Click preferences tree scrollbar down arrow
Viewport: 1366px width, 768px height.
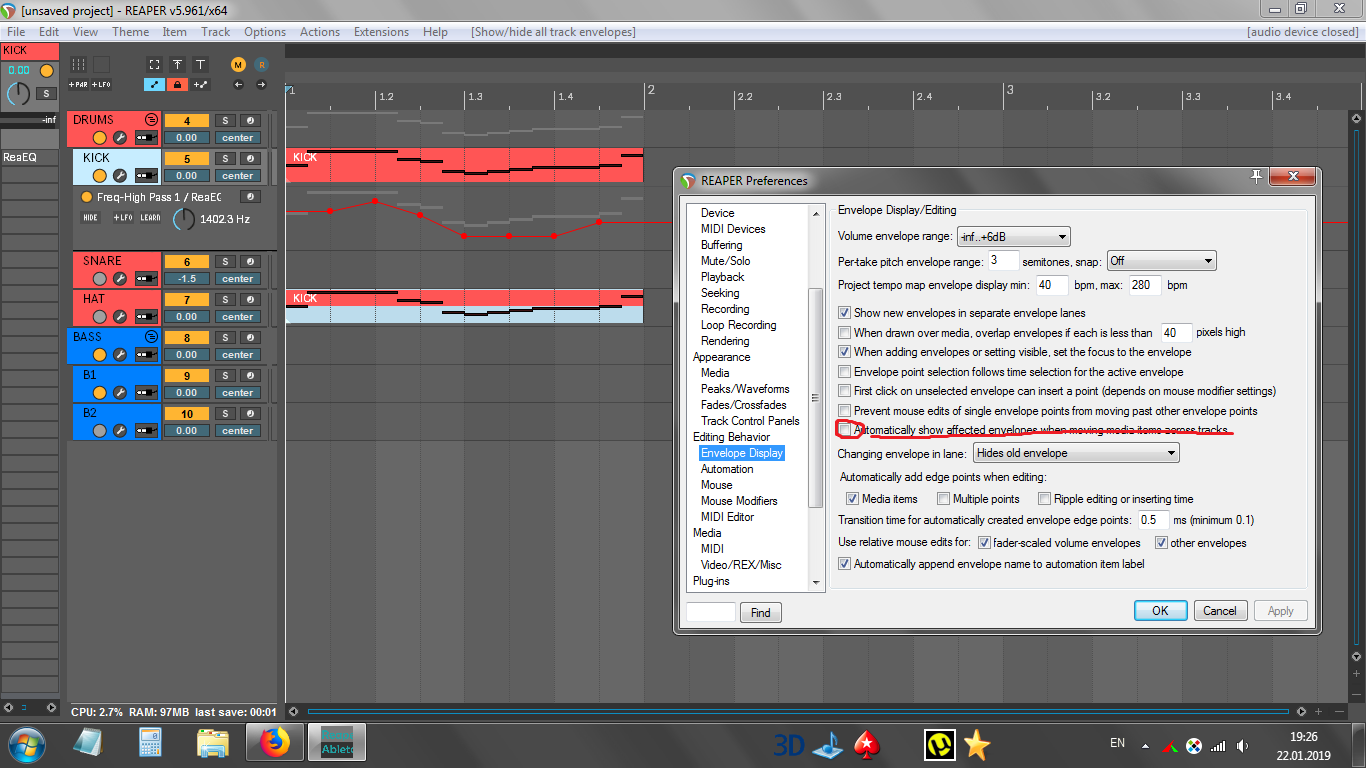click(816, 582)
